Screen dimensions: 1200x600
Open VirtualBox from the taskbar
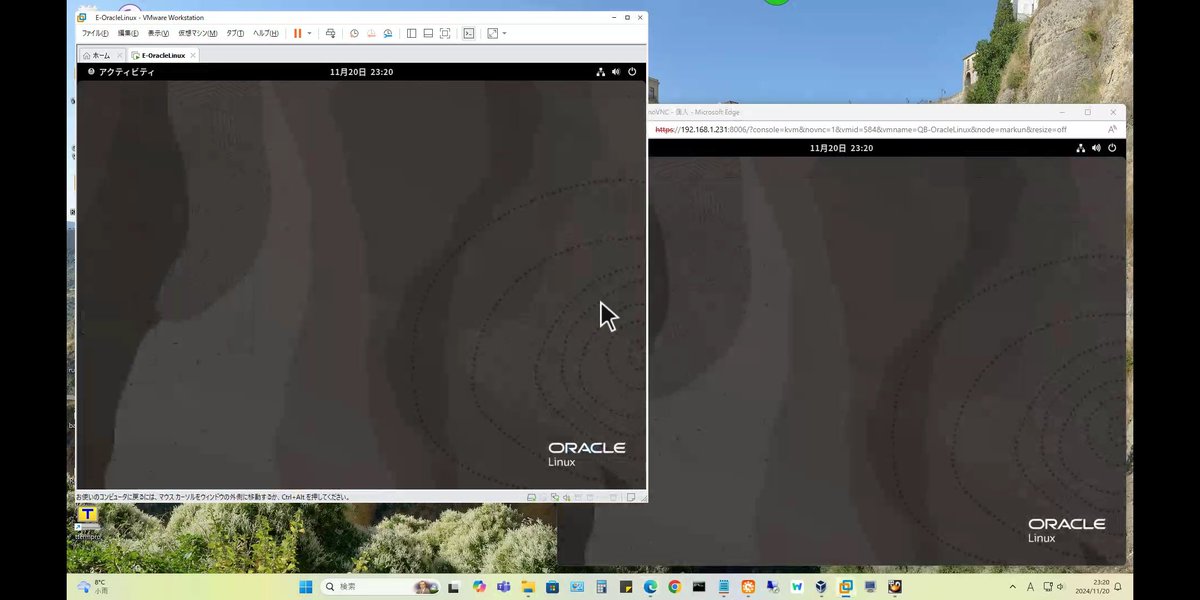pyautogui.click(x=821, y=587)
